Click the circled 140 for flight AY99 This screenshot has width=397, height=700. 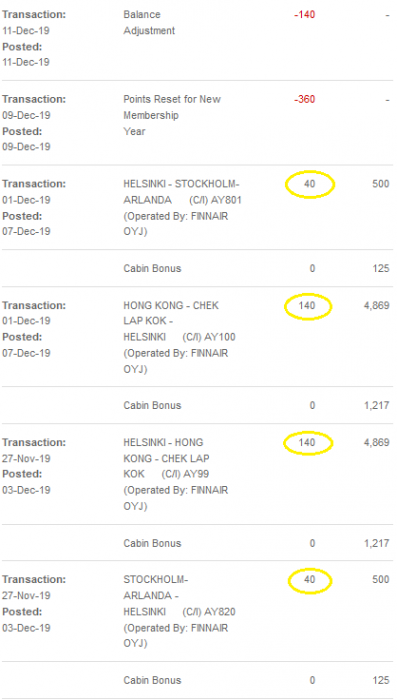click(307, 442)
